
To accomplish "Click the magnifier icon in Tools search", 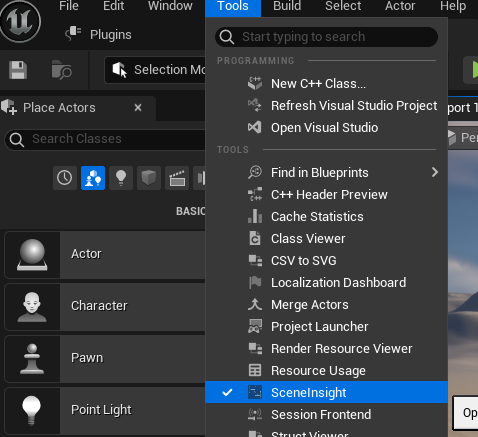I will [x=227, y=37].
